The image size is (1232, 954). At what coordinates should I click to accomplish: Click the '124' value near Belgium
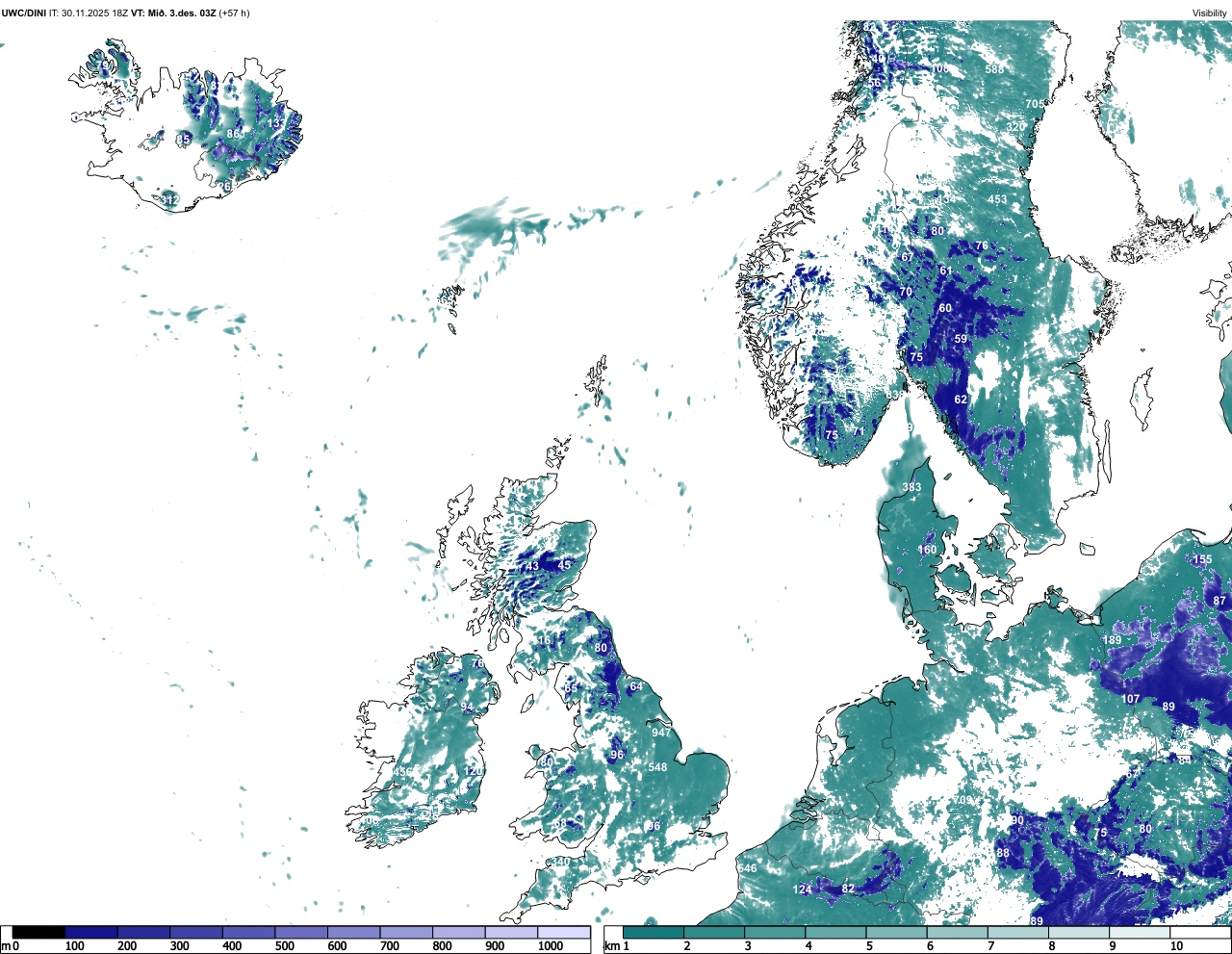(802, 890)
